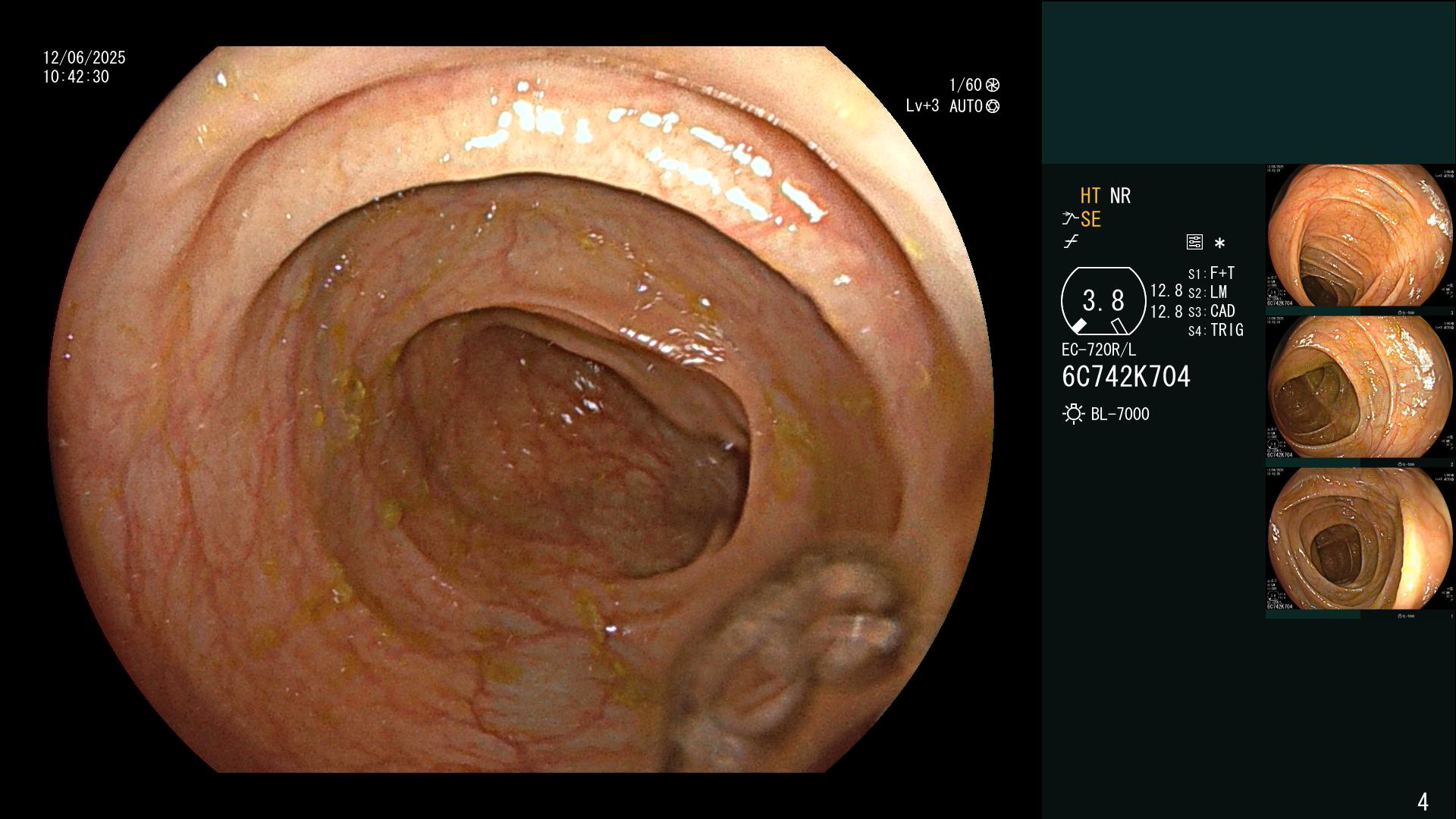Click the scope model 'EC-720R/L' text

[x=1099, y=350]
